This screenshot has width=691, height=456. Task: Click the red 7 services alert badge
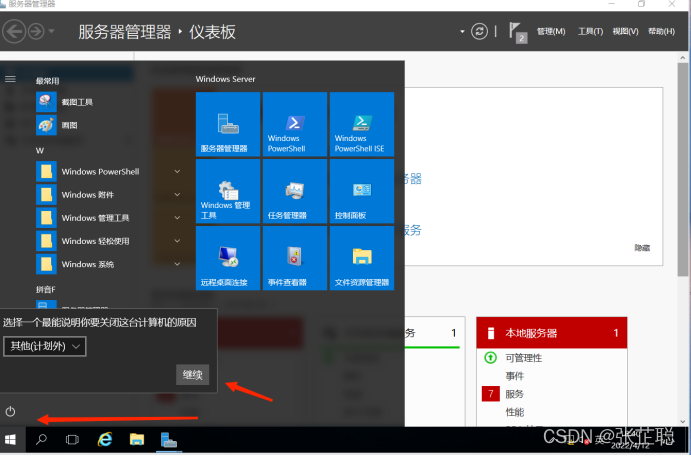tap(490, 393)
